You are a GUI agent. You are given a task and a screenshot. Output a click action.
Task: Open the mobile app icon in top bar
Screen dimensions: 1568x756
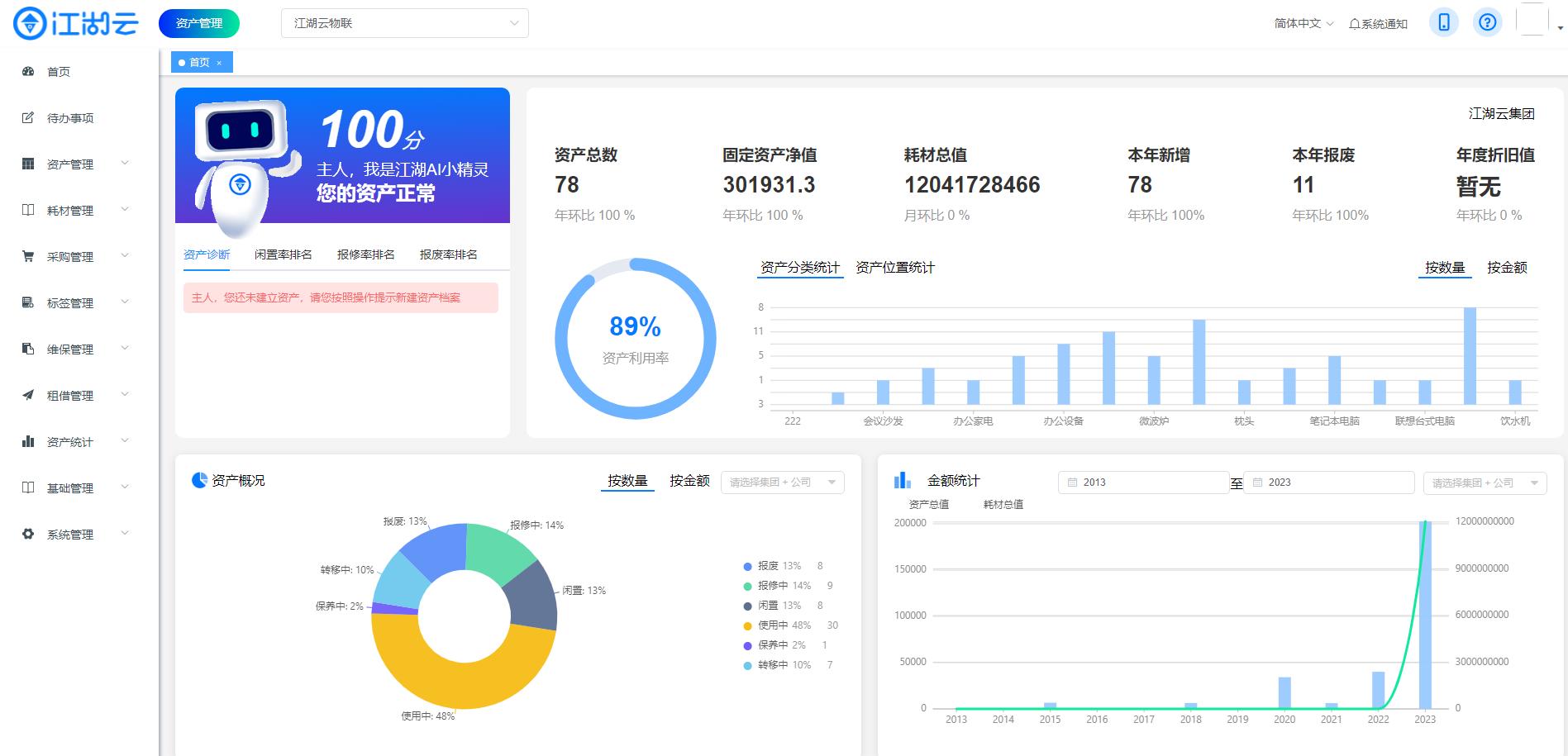(1443, 22)
